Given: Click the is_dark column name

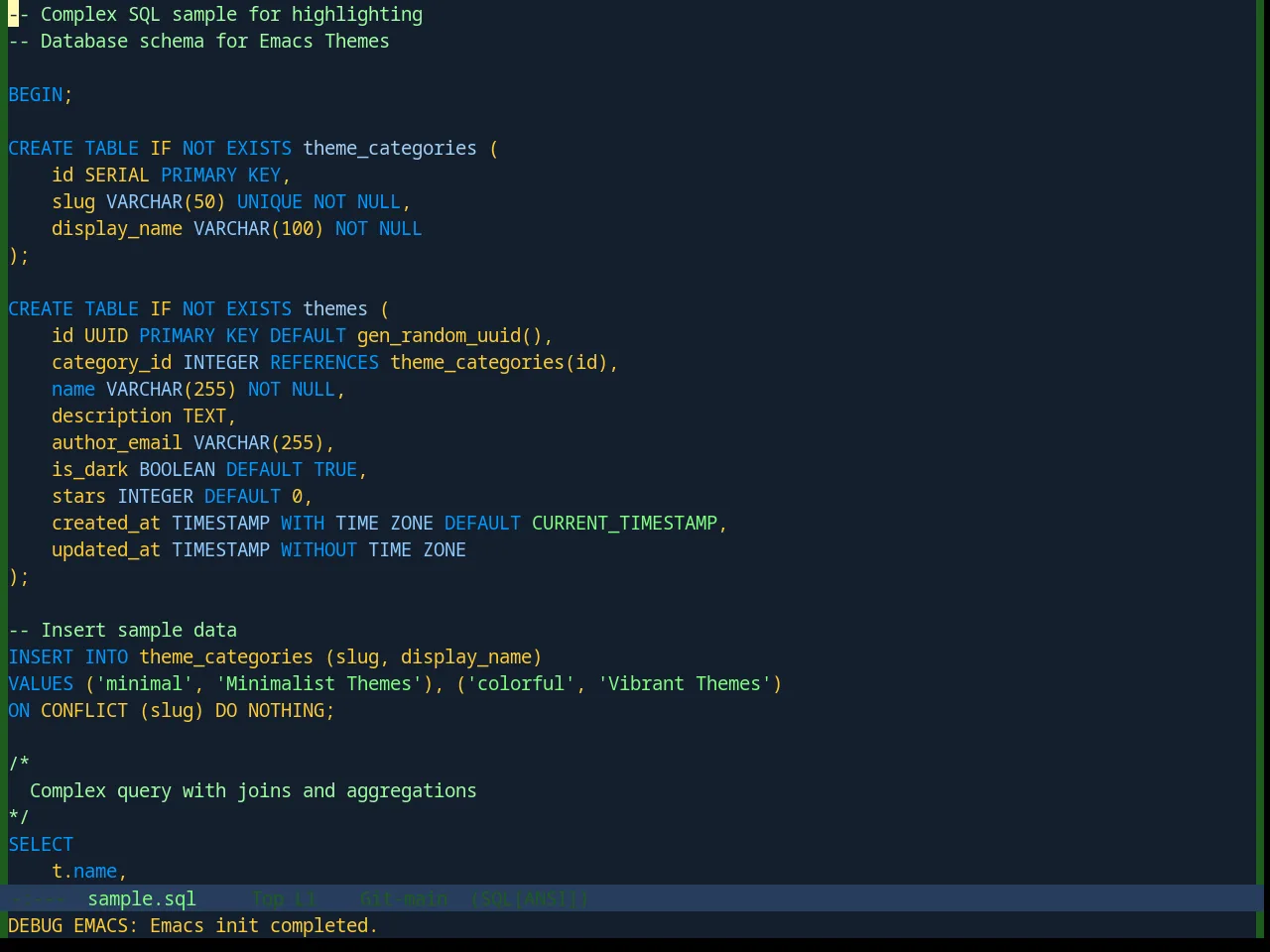Looking at the screenshot, I should [90, 470].
